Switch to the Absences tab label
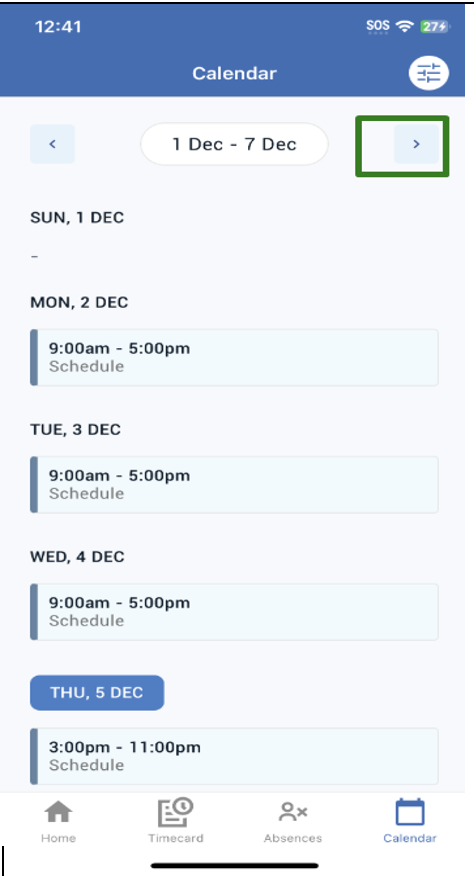Image resolution: width=474 pixels, height=890 pixels. 292,838
